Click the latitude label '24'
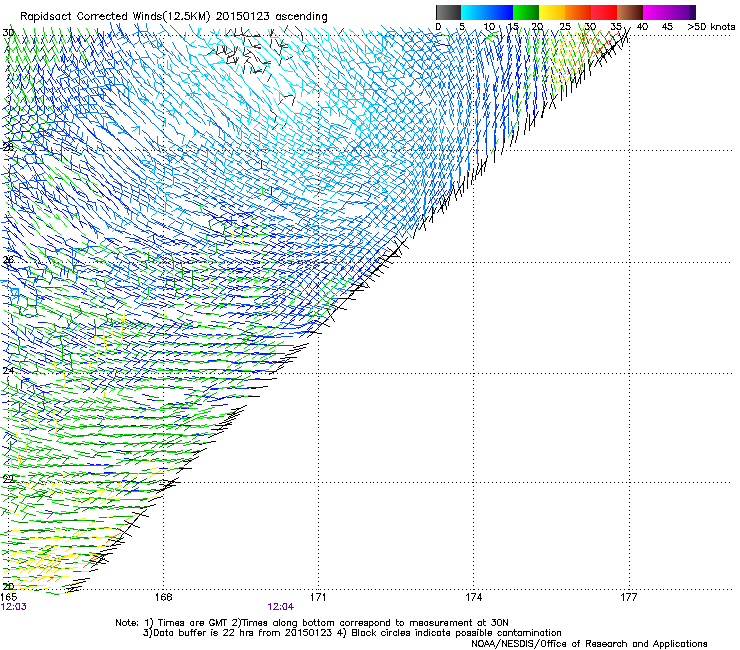740x650 pixels. point(8,371)
